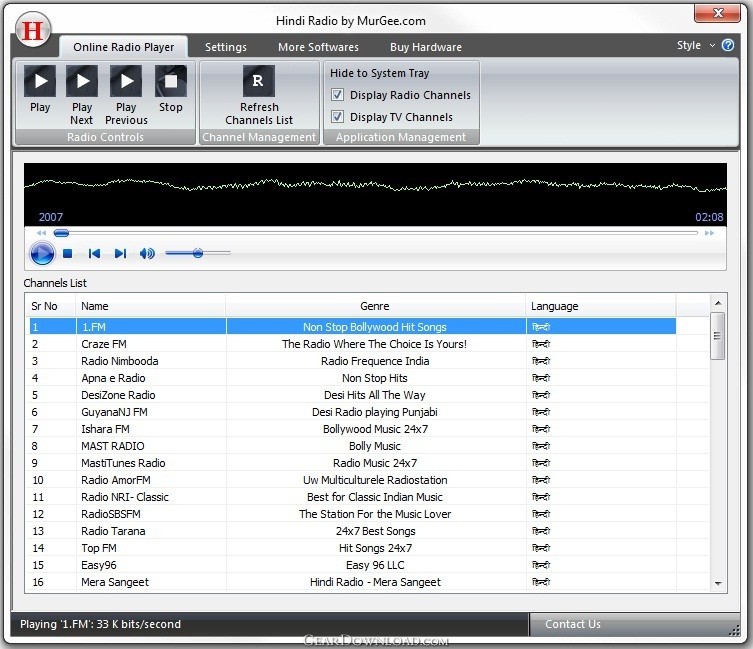Click the channel list scroll up arrow
This screenshot has width=753, height=649.
(x=718, y=303)
